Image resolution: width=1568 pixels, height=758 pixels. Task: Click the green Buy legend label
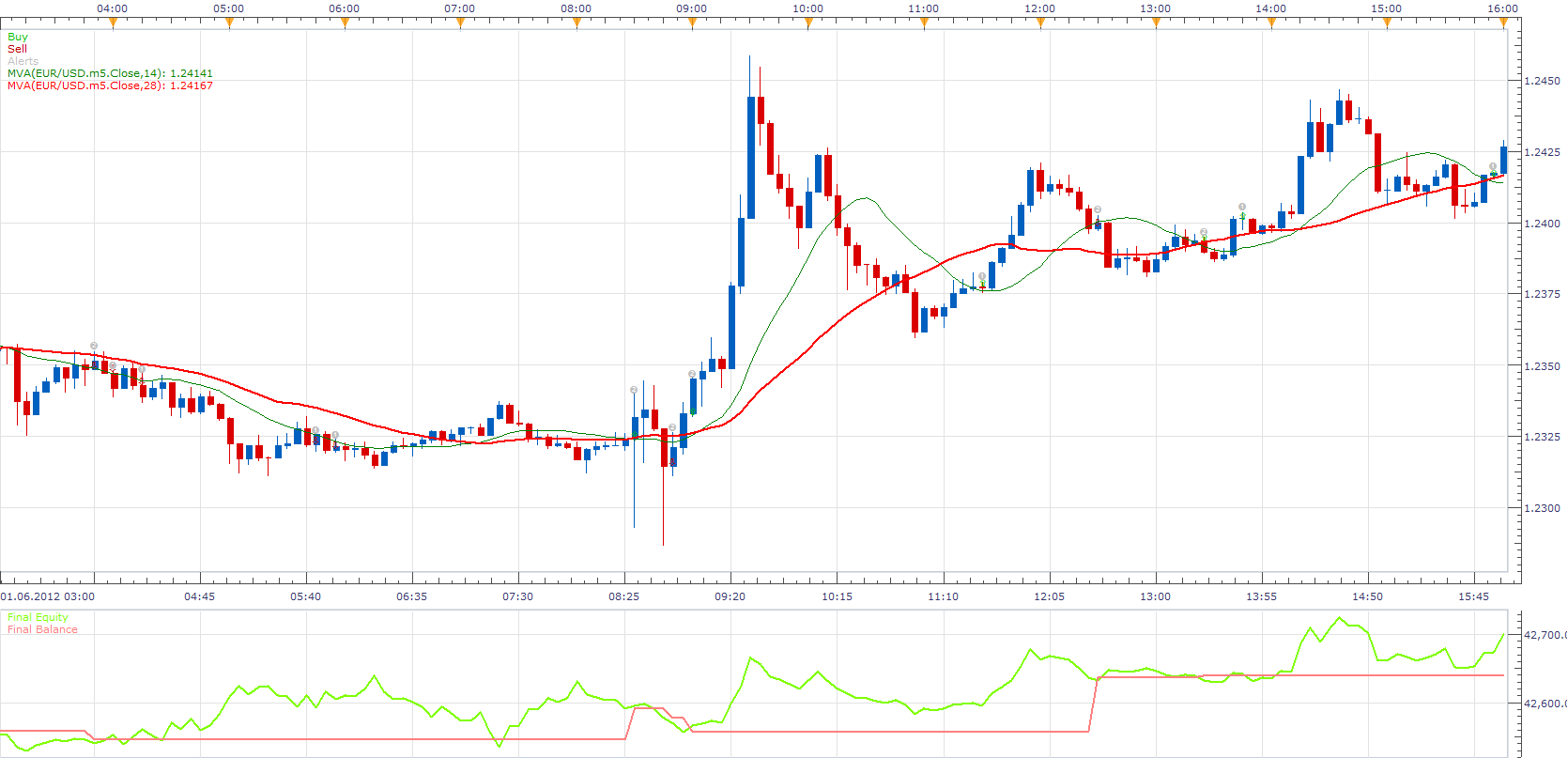(x=18, y=37)
